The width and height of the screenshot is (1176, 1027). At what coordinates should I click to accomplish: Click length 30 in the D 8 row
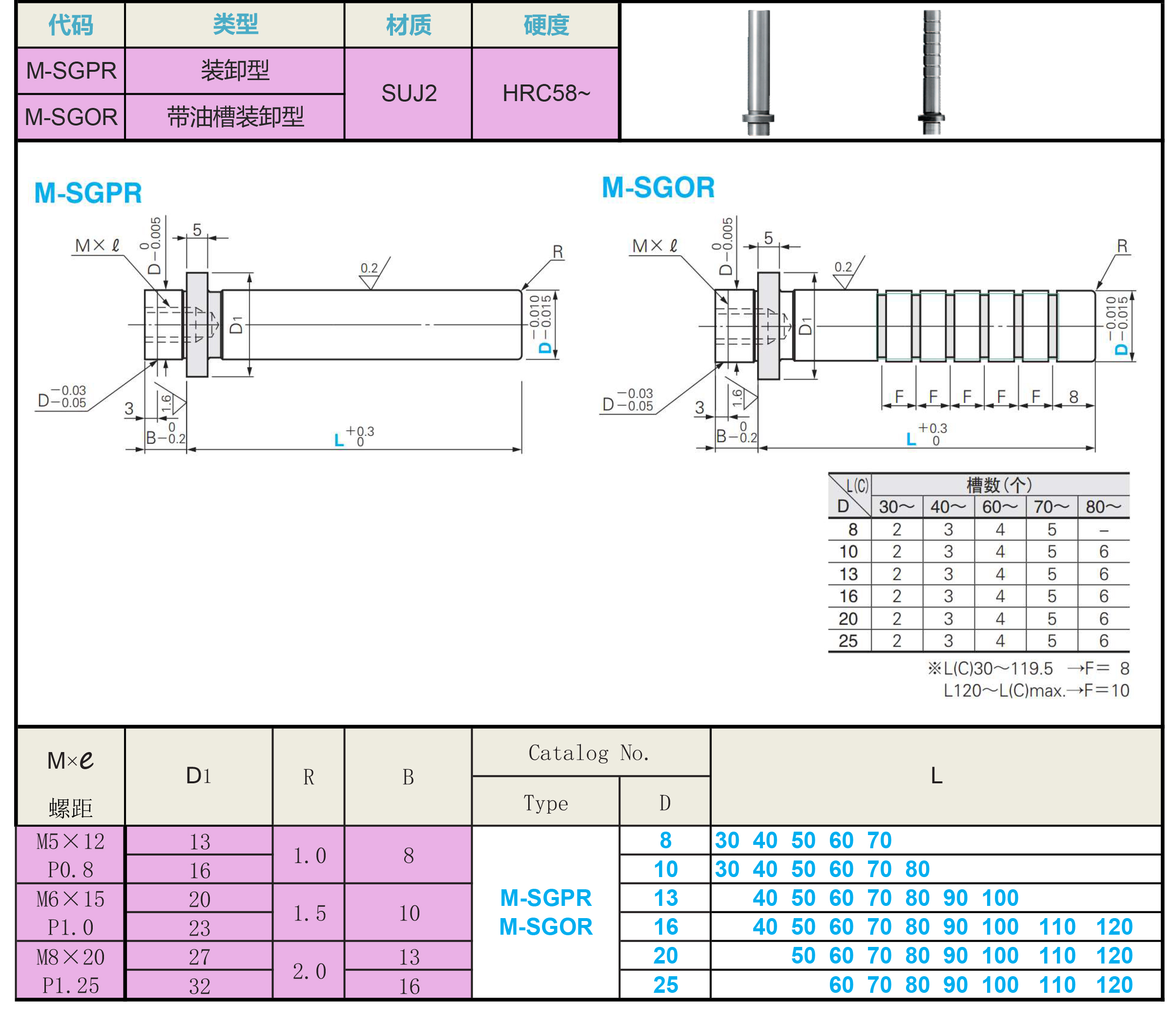727,840
